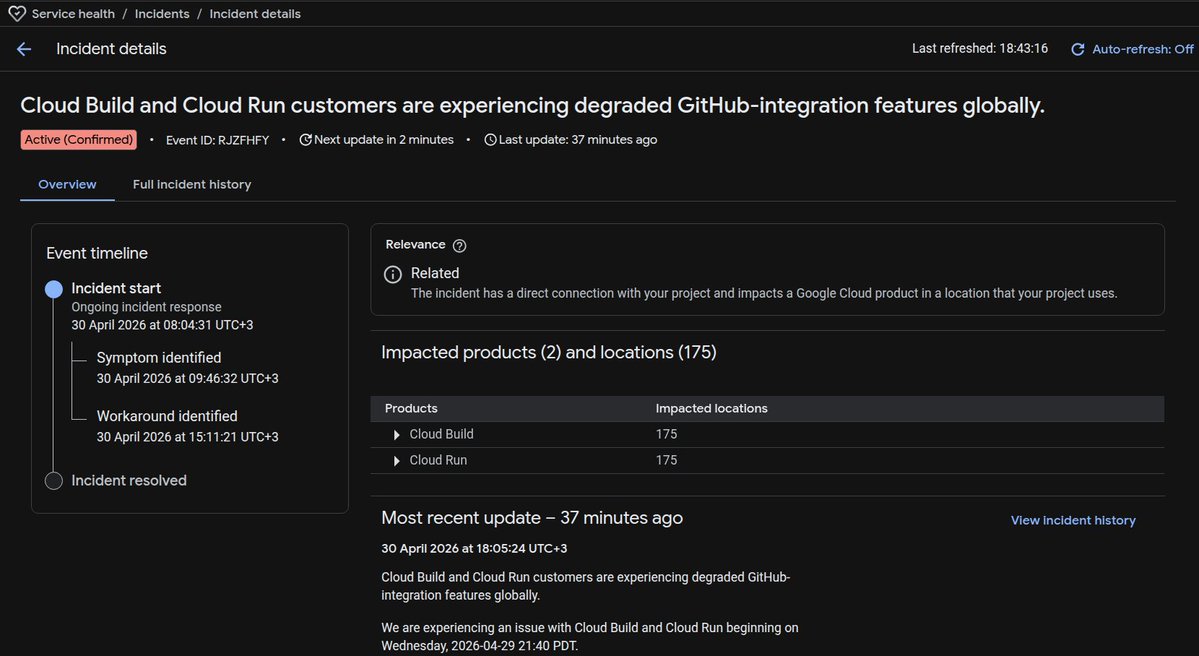The width and height of the screenshot is (1199, 656).
Task: Click the 30 April 2026 at 08:04:31 timestamp
Action: pos(162,325)
